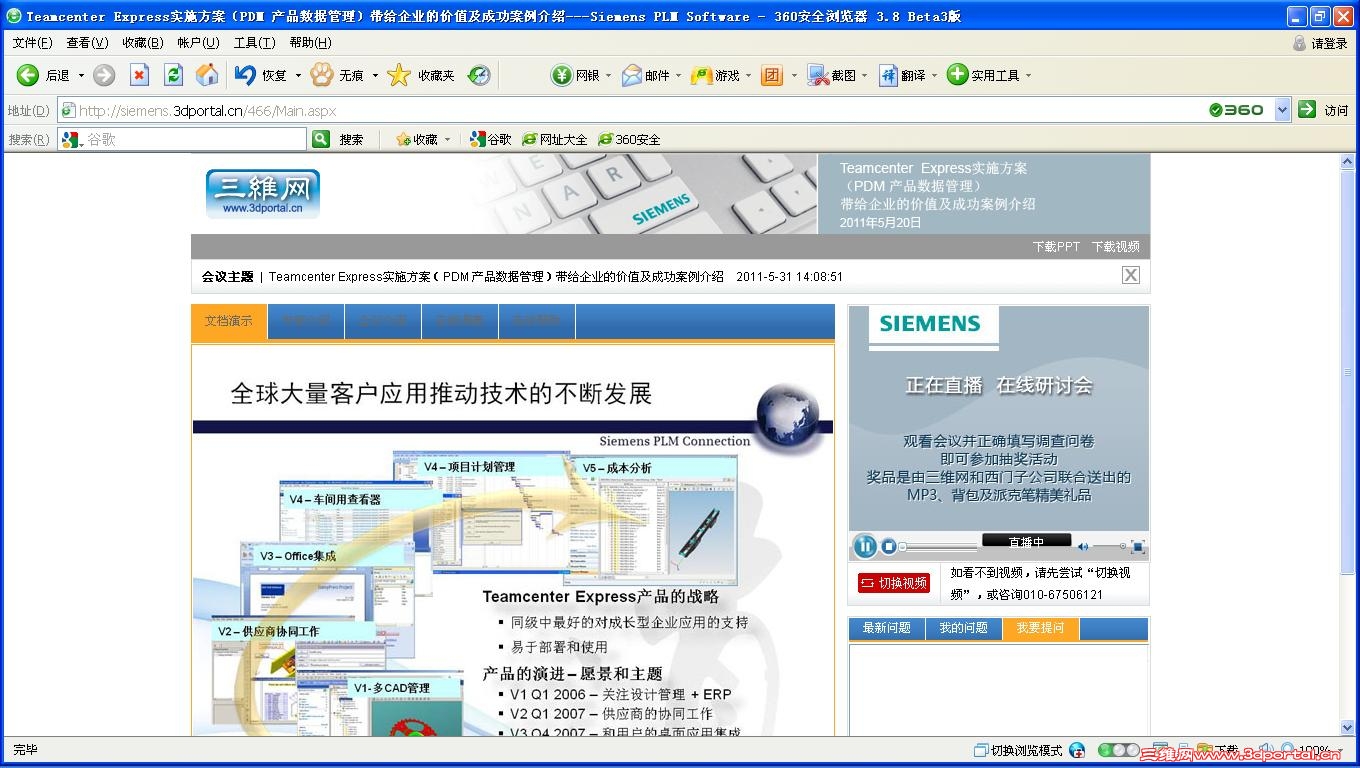The width and height of the screenshot is (1360, 768).
Task: Open the 帮助(H) menu
Action: point(310,43)
